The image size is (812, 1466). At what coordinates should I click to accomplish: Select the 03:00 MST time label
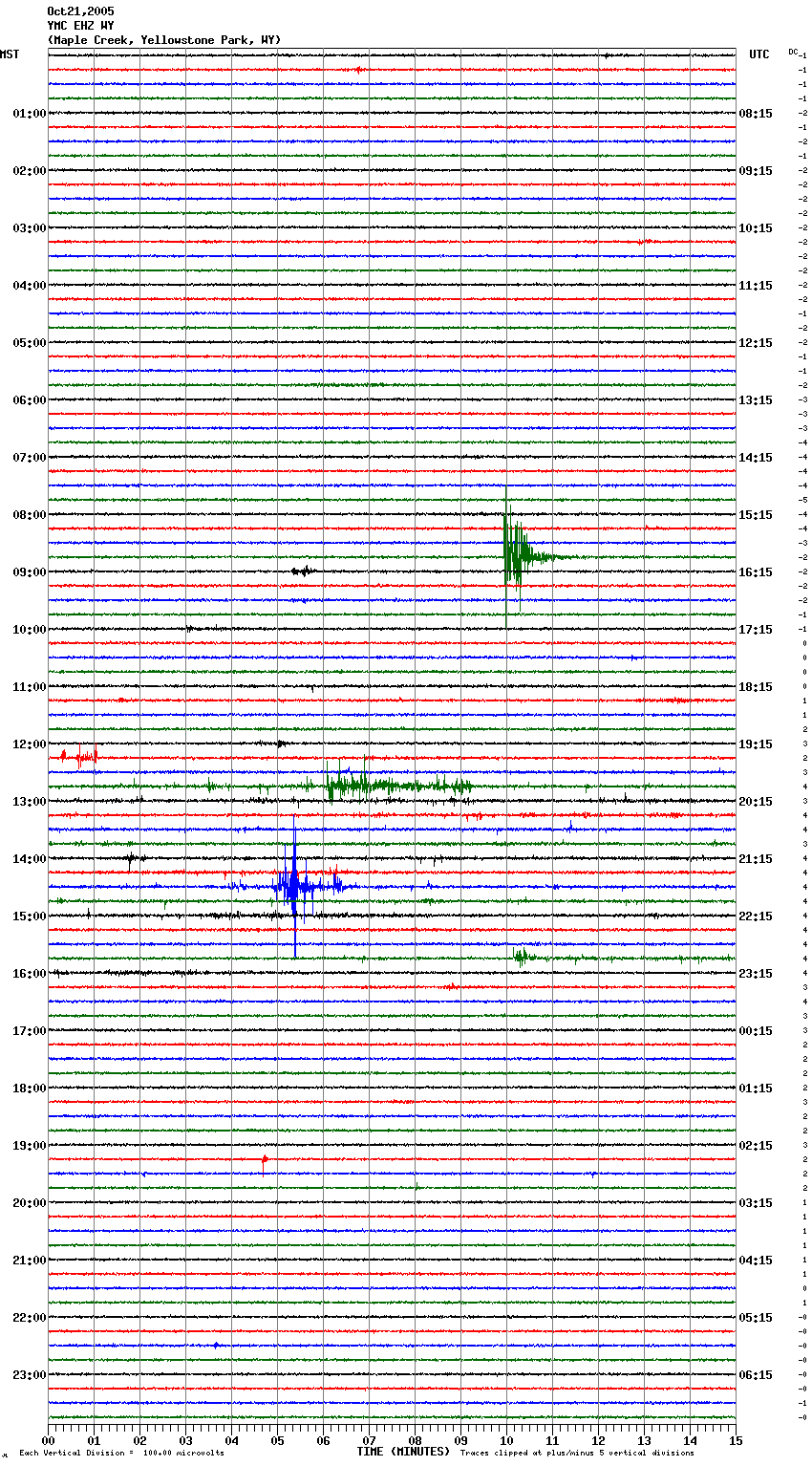(x=29, y=228)
